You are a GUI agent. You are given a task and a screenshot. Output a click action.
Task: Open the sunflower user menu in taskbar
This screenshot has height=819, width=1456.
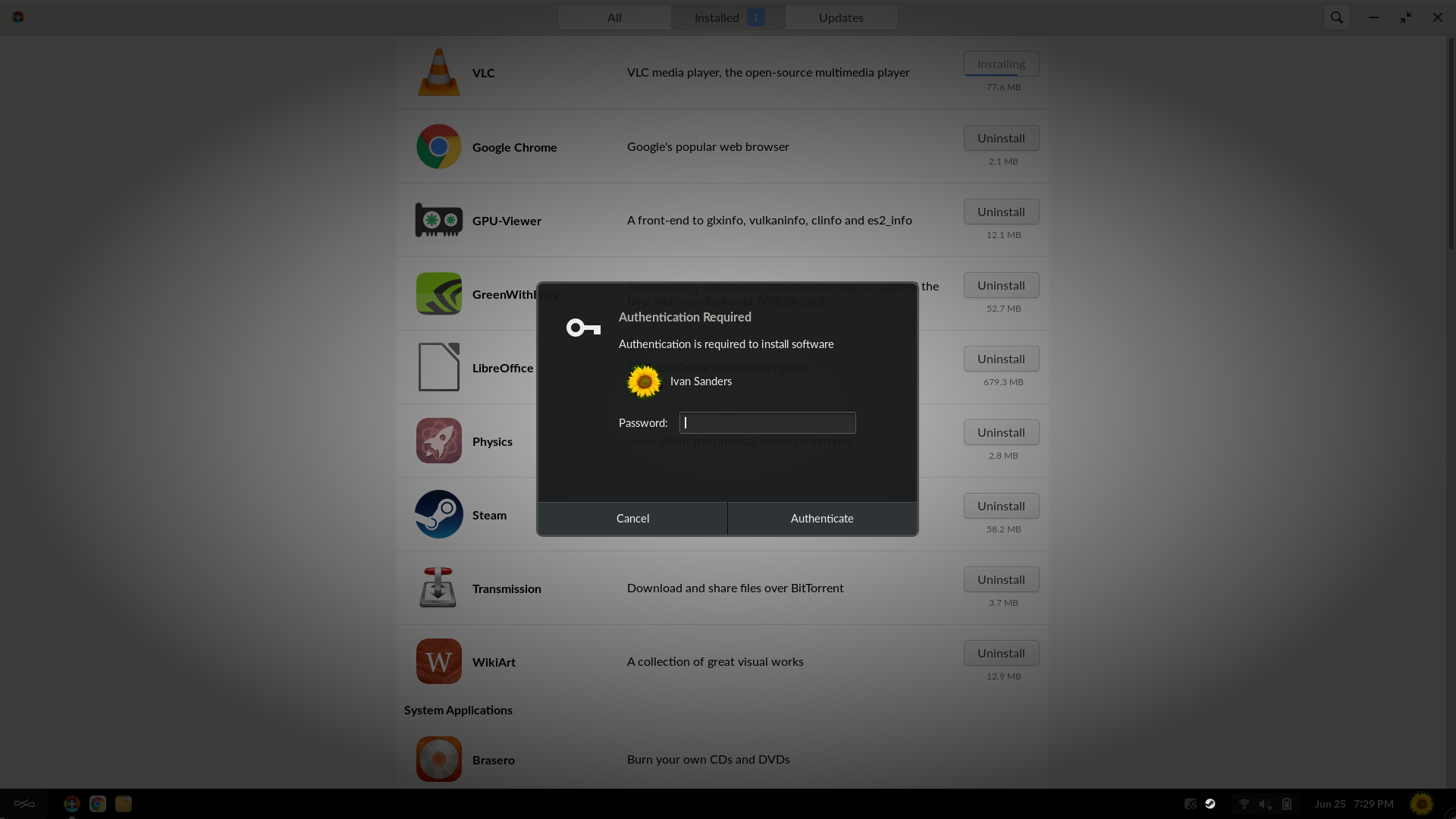pyautogui.click(x=1421, y=804)
